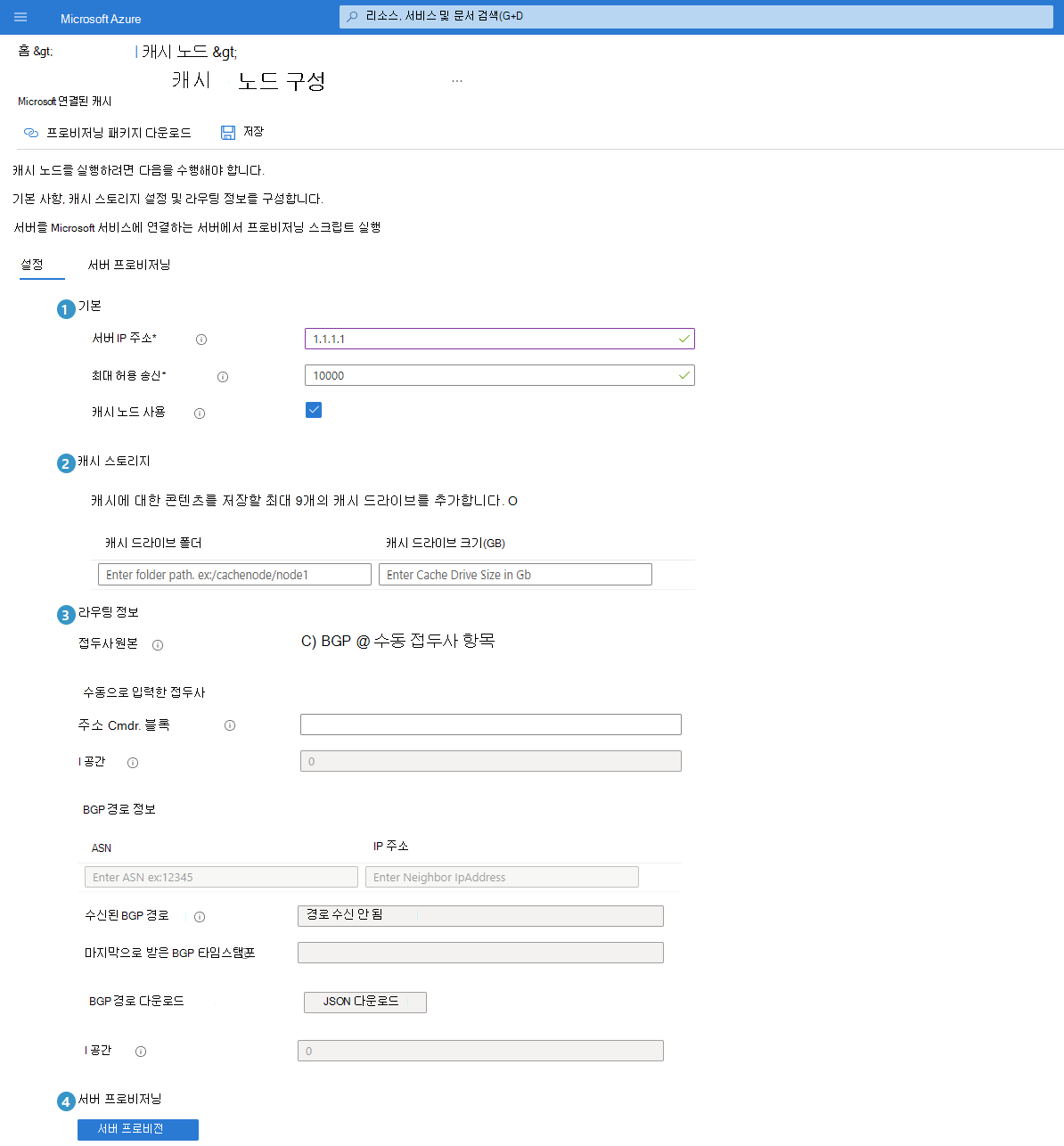Click the '캐시 스토리지' section heading
The height and width of the screenshot is (1146, 1064).
(114, 461)
